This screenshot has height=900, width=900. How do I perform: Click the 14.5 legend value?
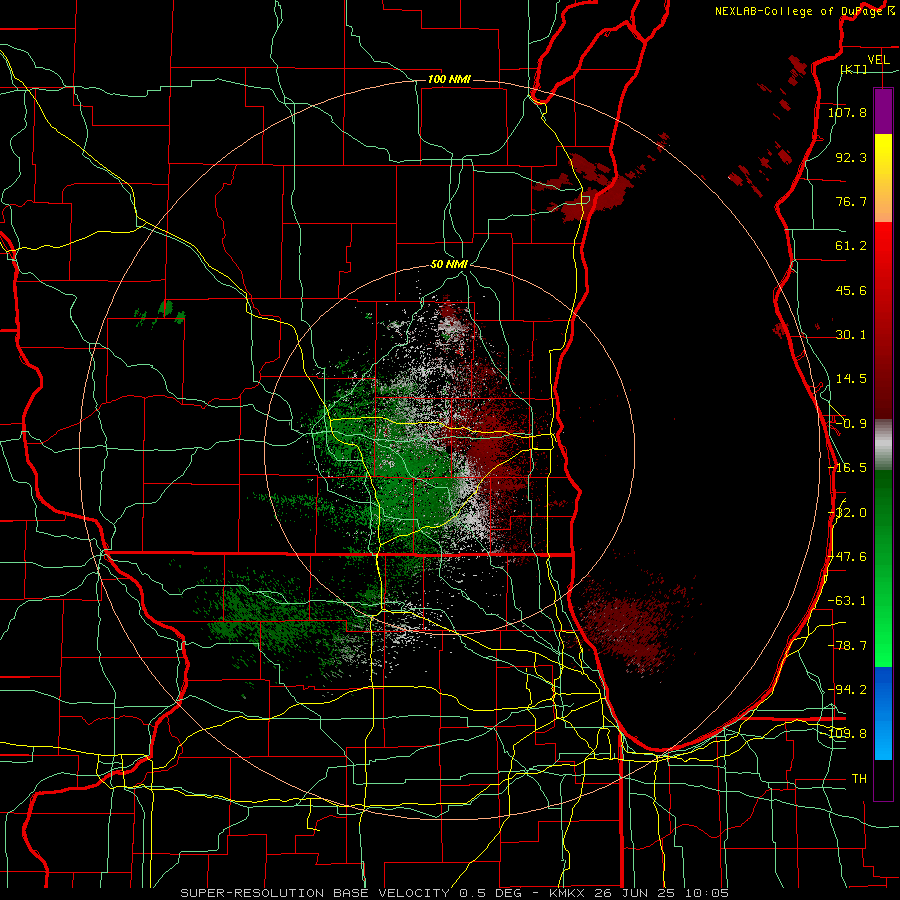pyautogui.click(x=851, y=379)
